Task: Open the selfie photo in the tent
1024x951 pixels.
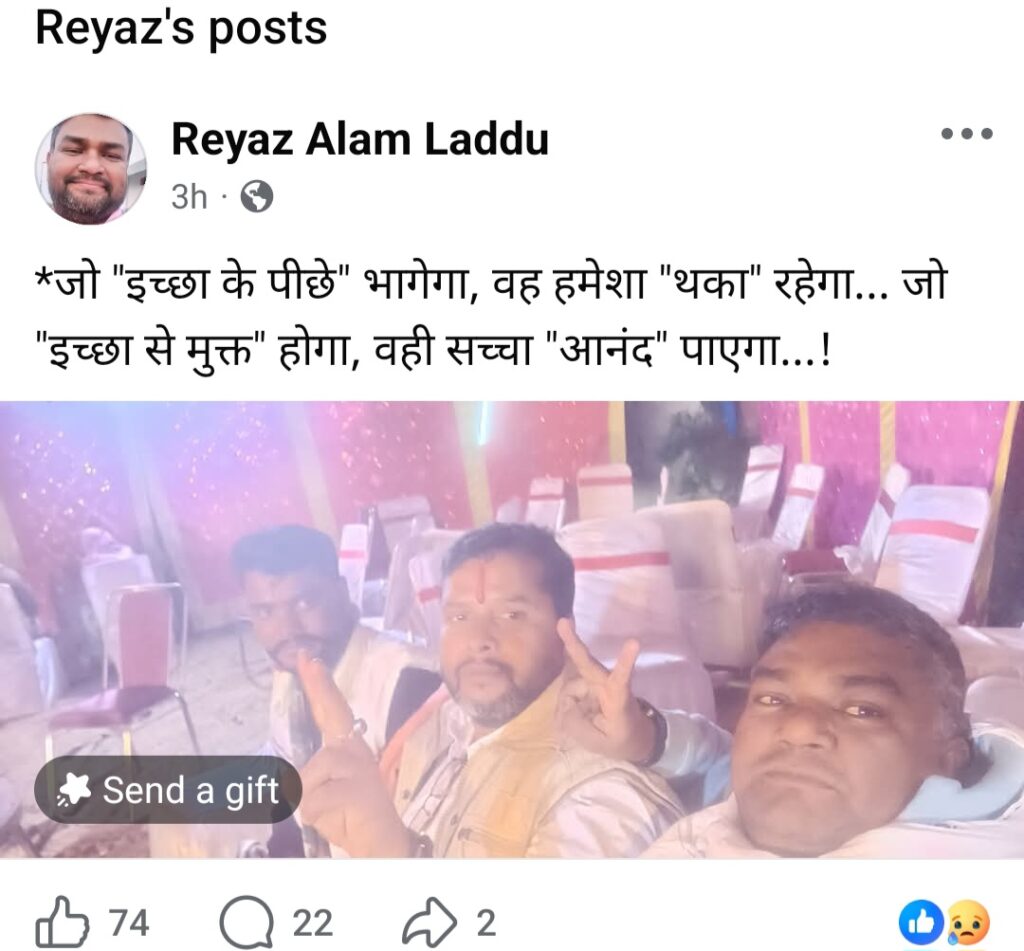Action: 512,630
